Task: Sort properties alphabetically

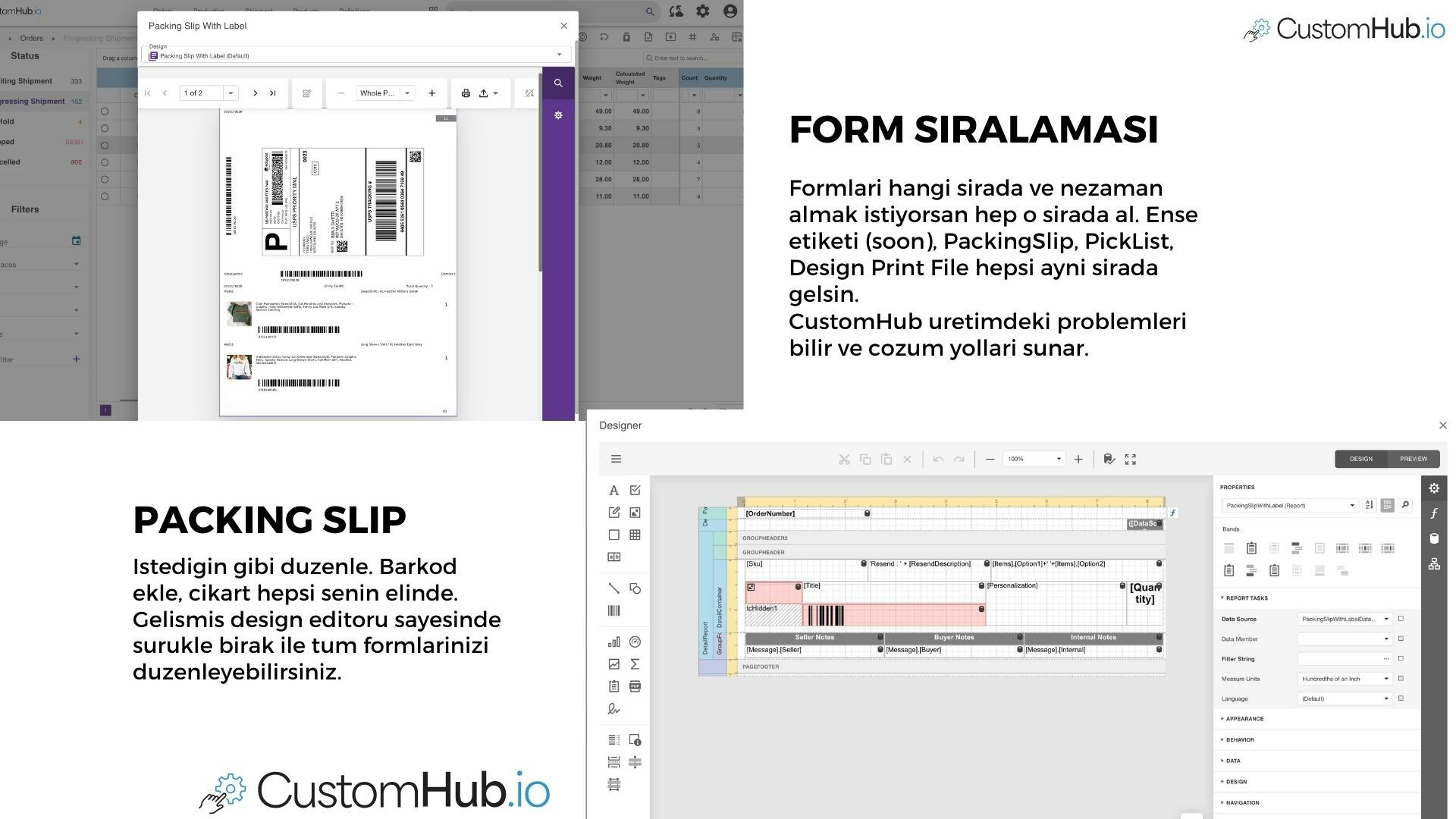Action: click(x=1369, y=505)
